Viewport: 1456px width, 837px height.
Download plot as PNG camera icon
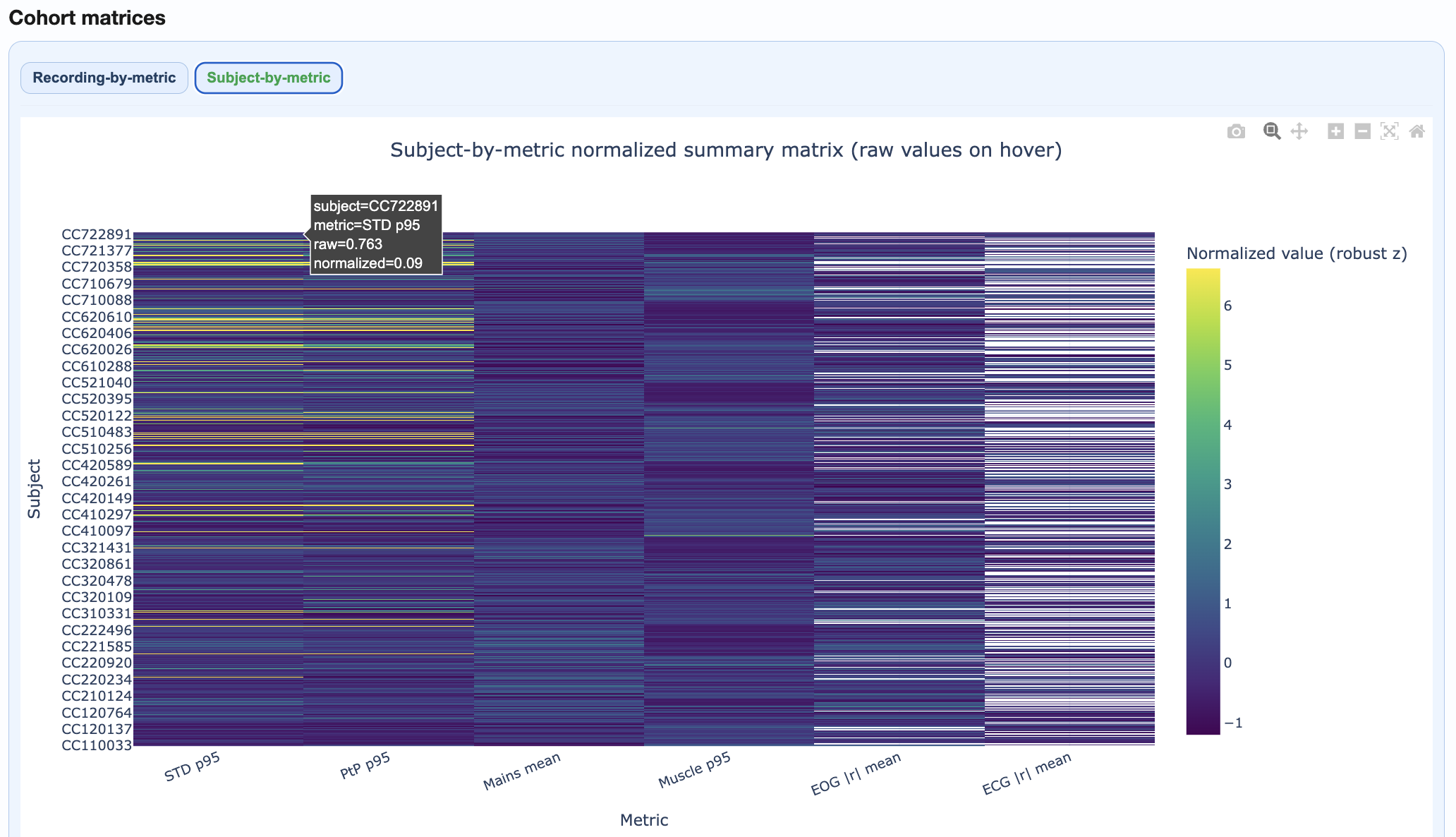point(1236,132)
